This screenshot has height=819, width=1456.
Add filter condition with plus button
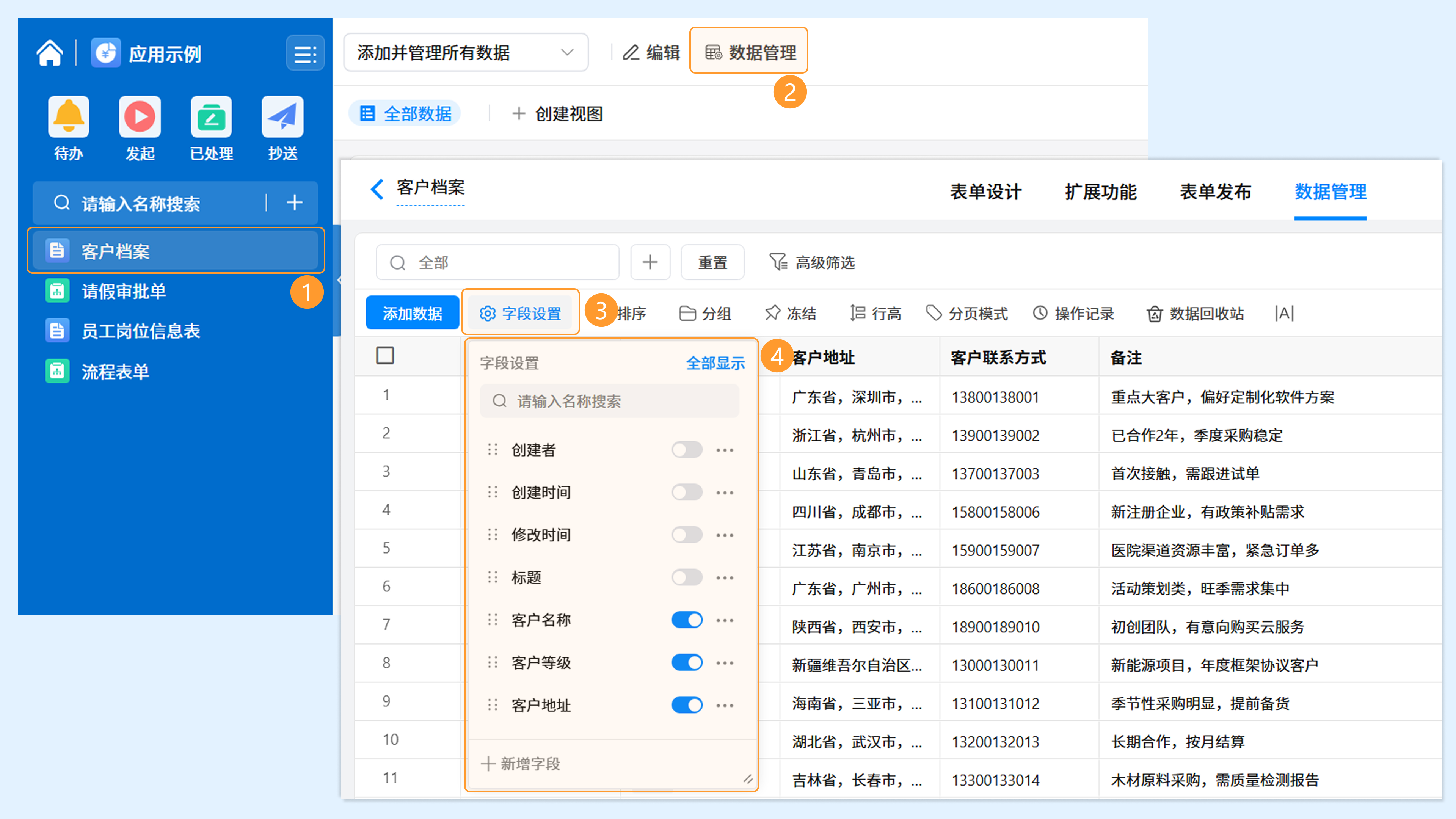[x=650, y=262]
